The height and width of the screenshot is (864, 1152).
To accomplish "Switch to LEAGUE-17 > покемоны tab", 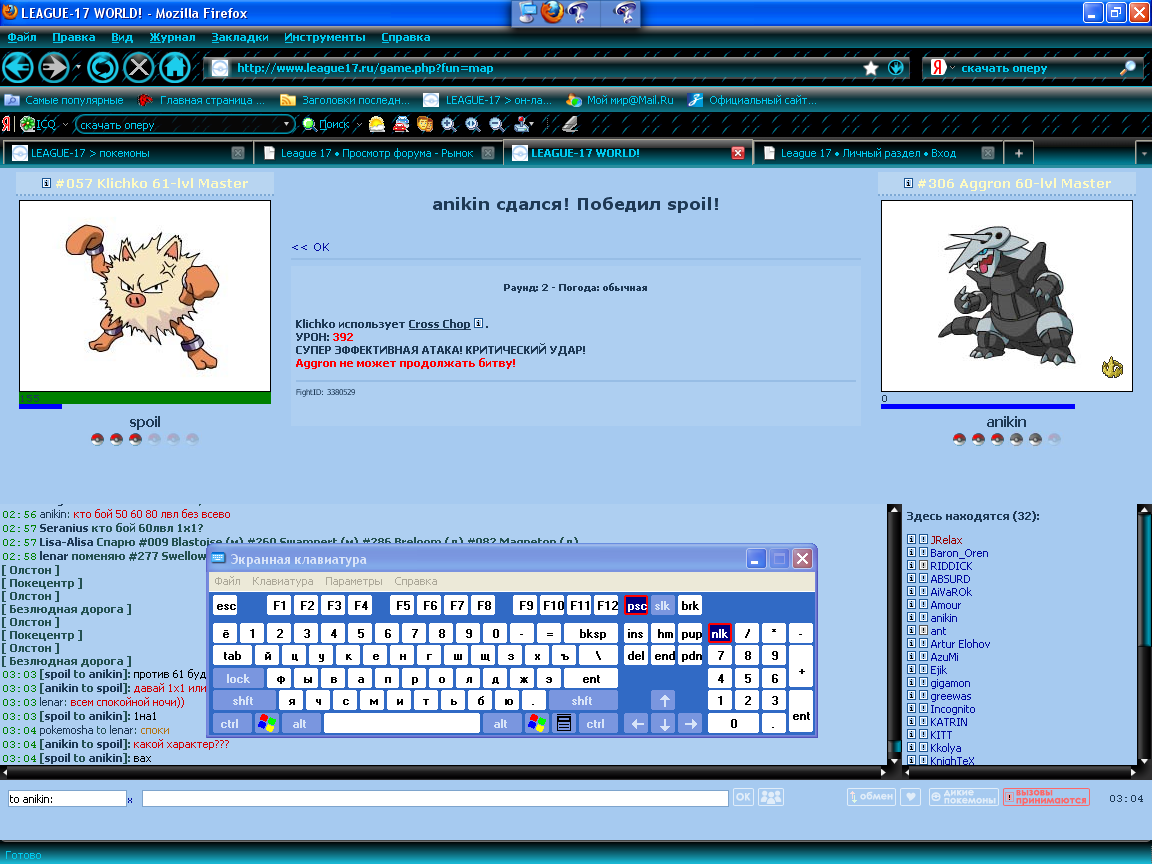I will pyautogui.click(x=127, y=153).
